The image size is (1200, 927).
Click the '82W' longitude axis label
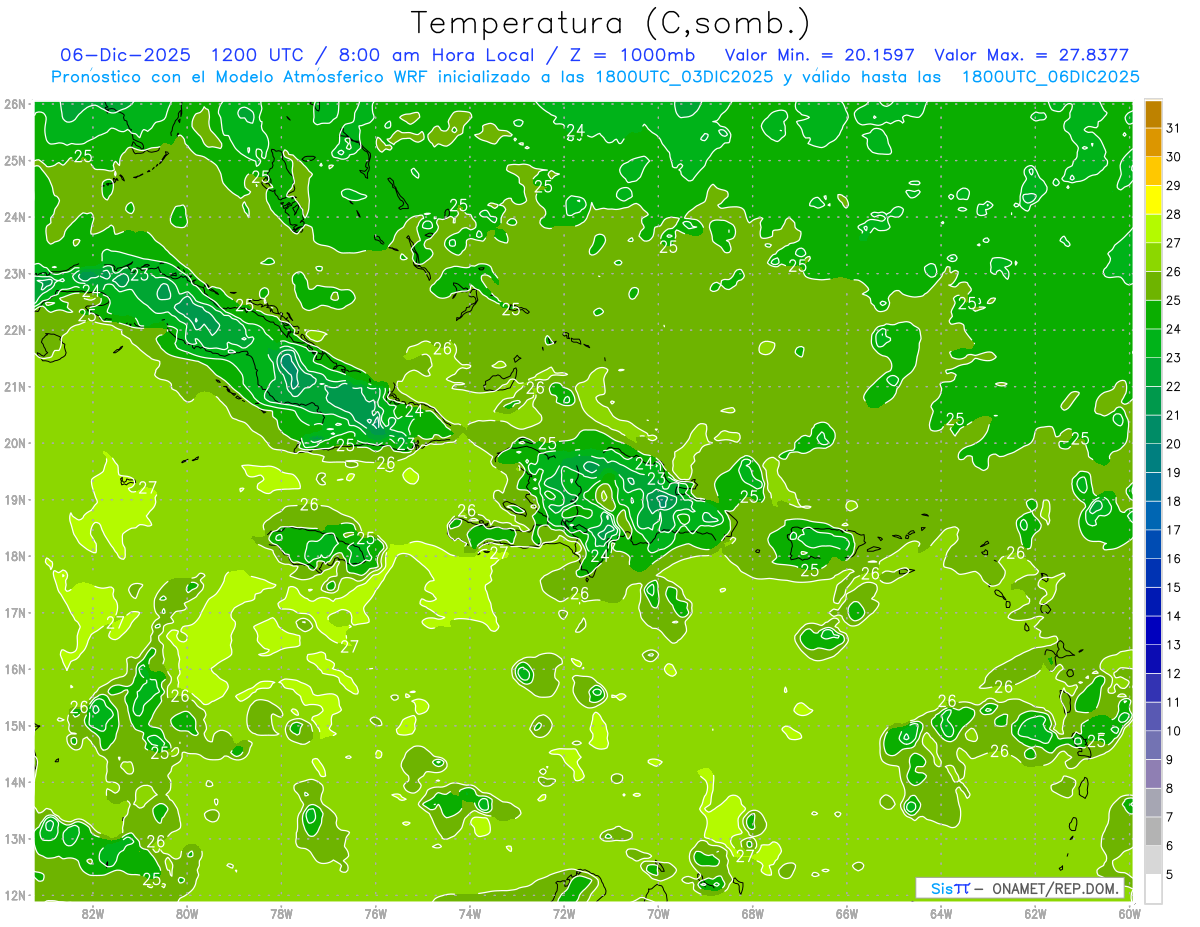93,913
